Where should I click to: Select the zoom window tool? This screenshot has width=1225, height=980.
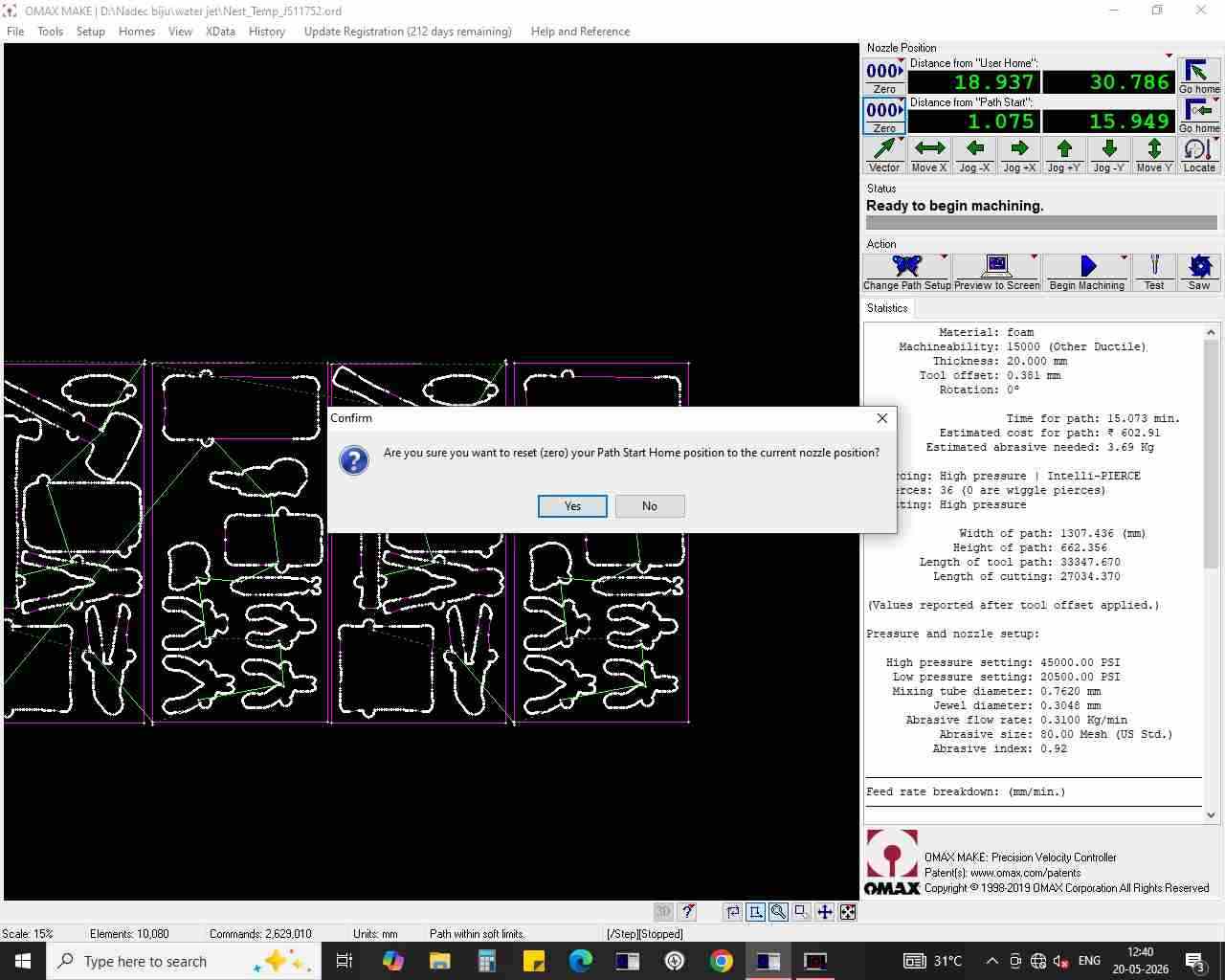pyautogui.click(x=756, y=912)
